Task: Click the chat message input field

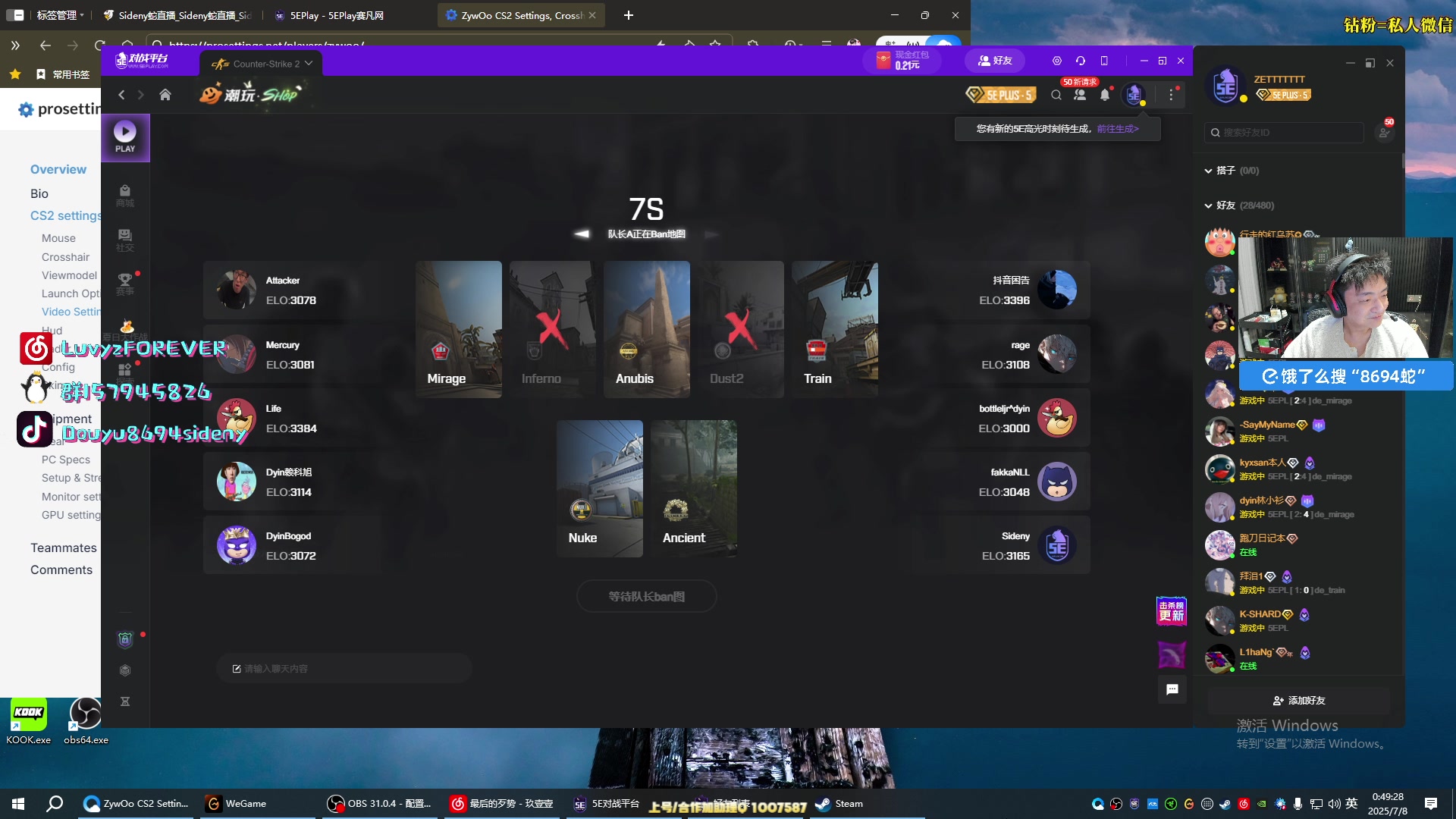Action: tap(345, 669)
